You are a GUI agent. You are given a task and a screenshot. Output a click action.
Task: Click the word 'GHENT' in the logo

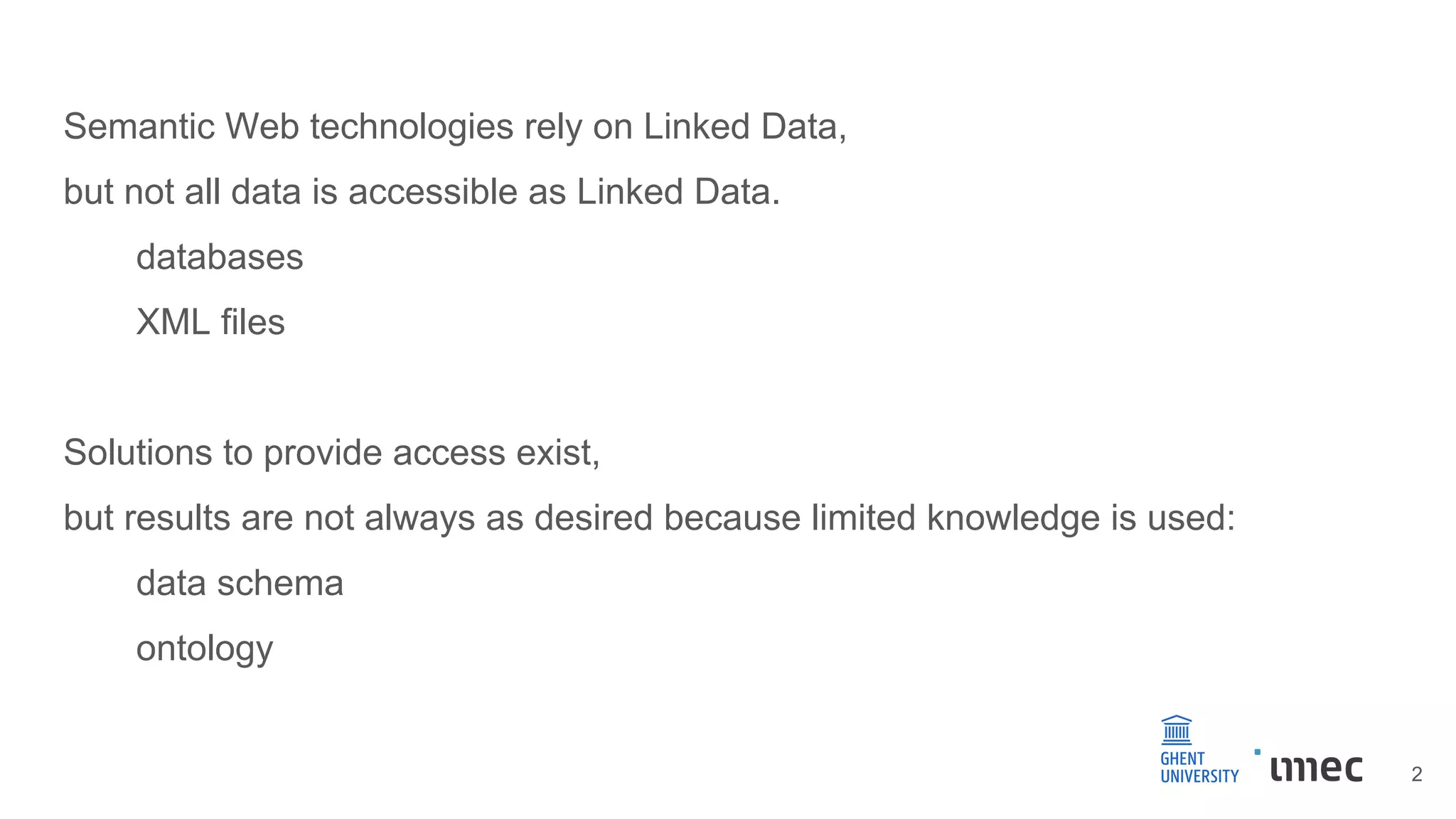pyautogui.click(x=1182, y=759)
